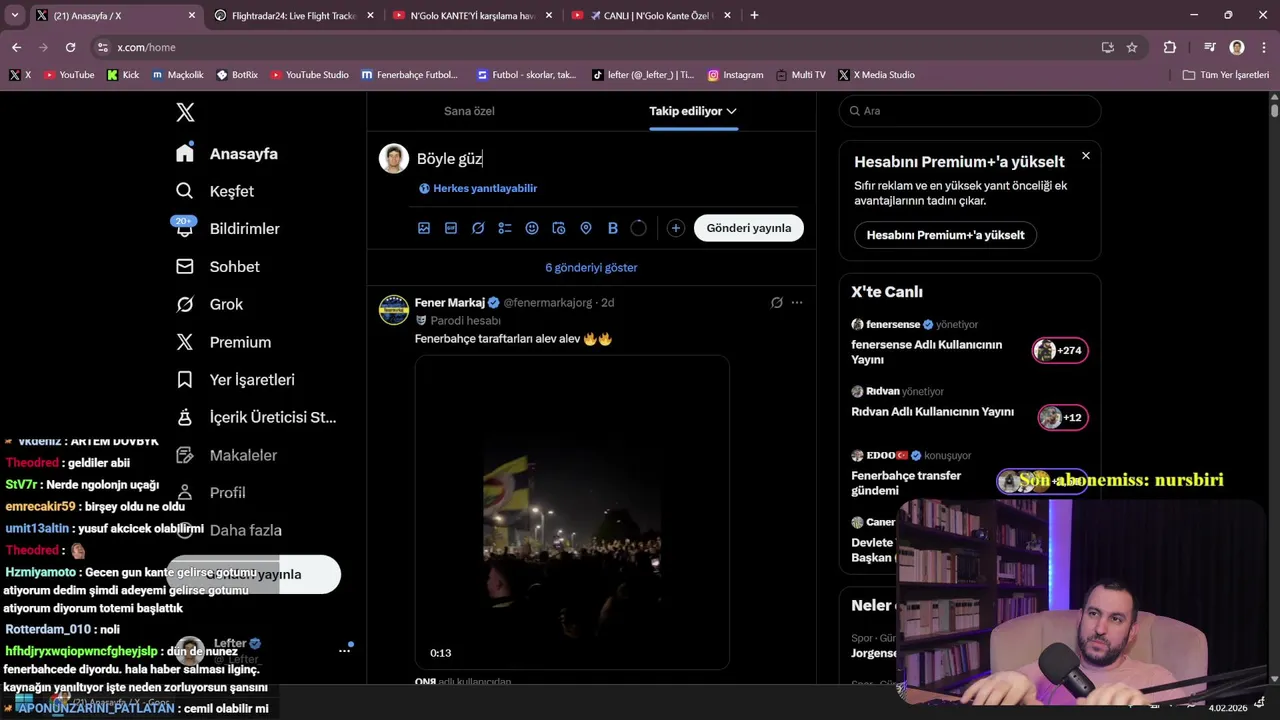Bookmark this page with star icon
Viewport: 1280px width, 720px height.
(x=1132, y=47)
